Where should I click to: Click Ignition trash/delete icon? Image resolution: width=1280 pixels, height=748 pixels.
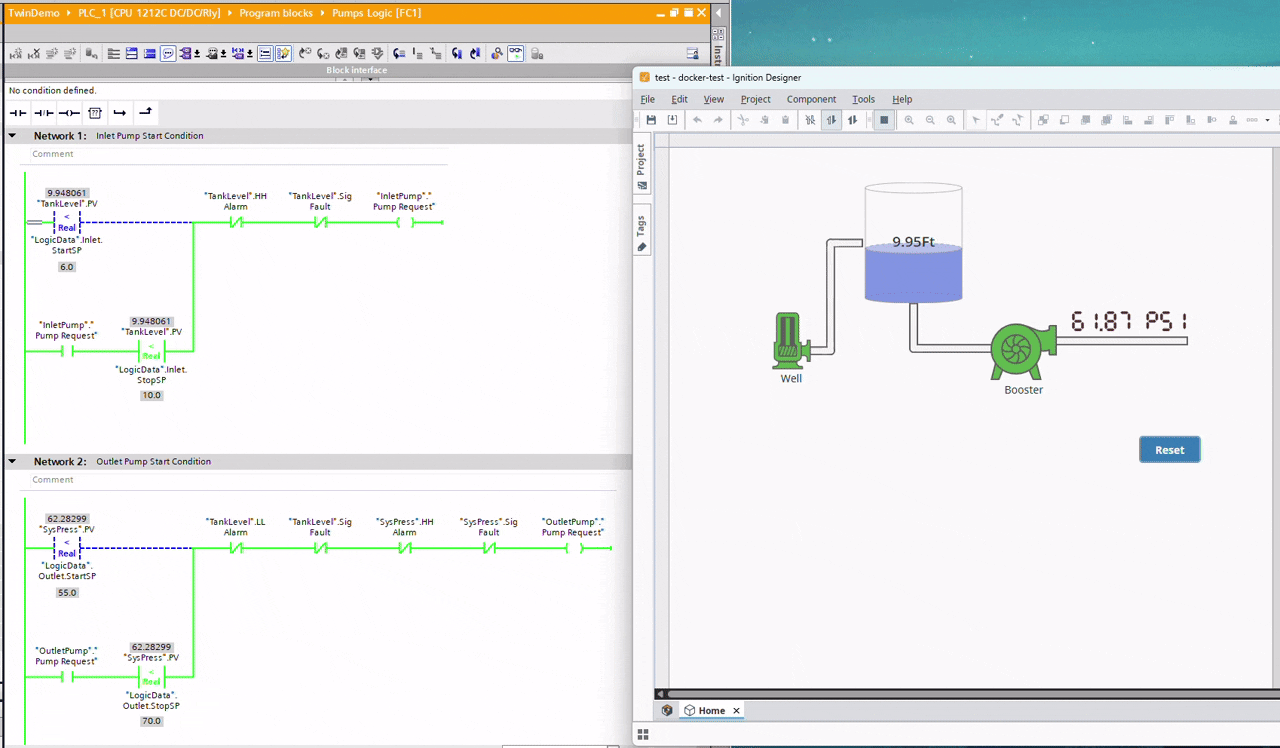785,120
